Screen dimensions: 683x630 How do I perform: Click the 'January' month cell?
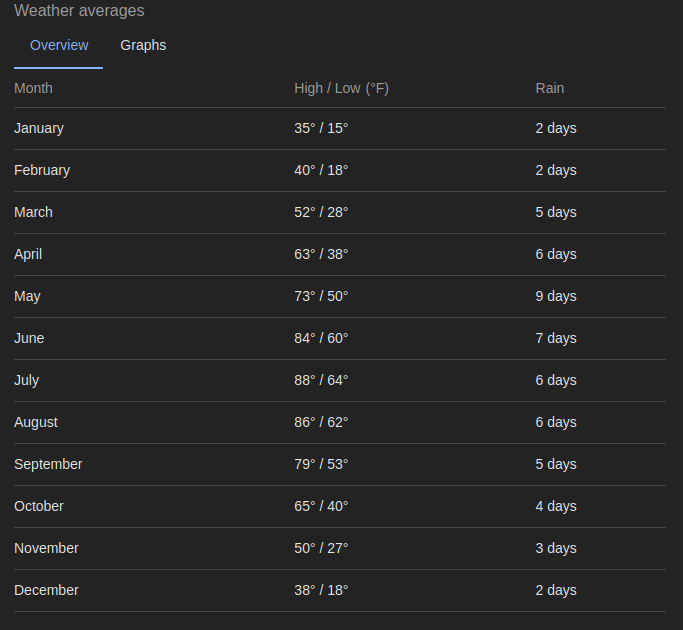pos(39,128)
